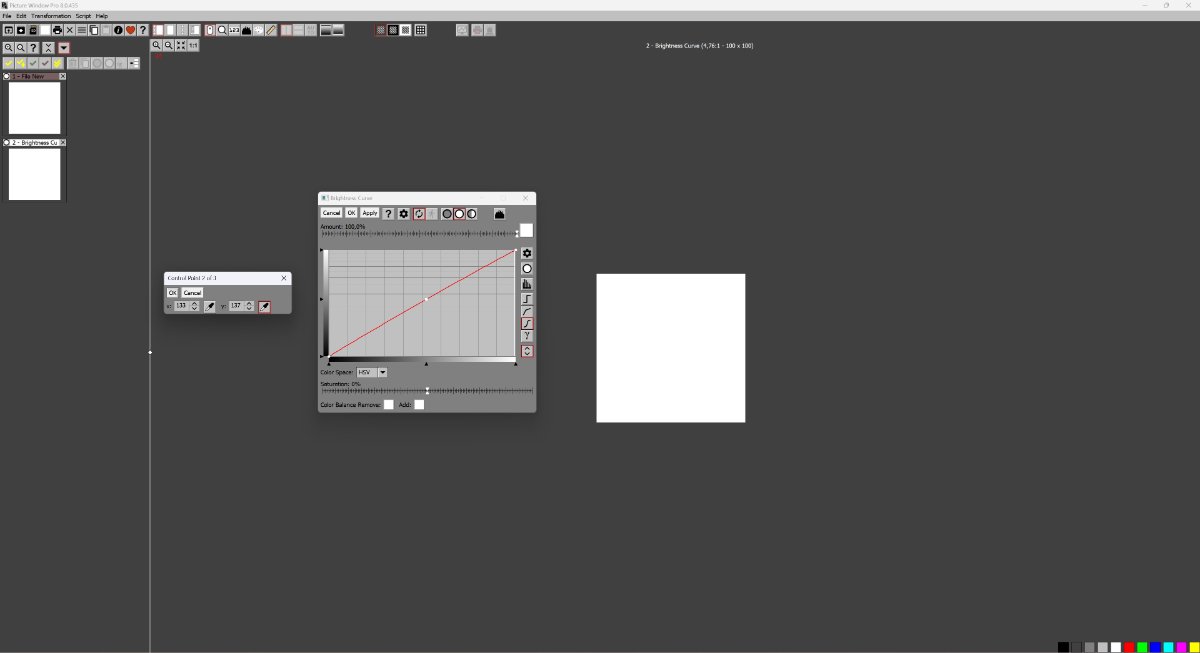Toggle the auto-preview refresh button
Viewport: 1200px width, 653px height.
point(419,214)
